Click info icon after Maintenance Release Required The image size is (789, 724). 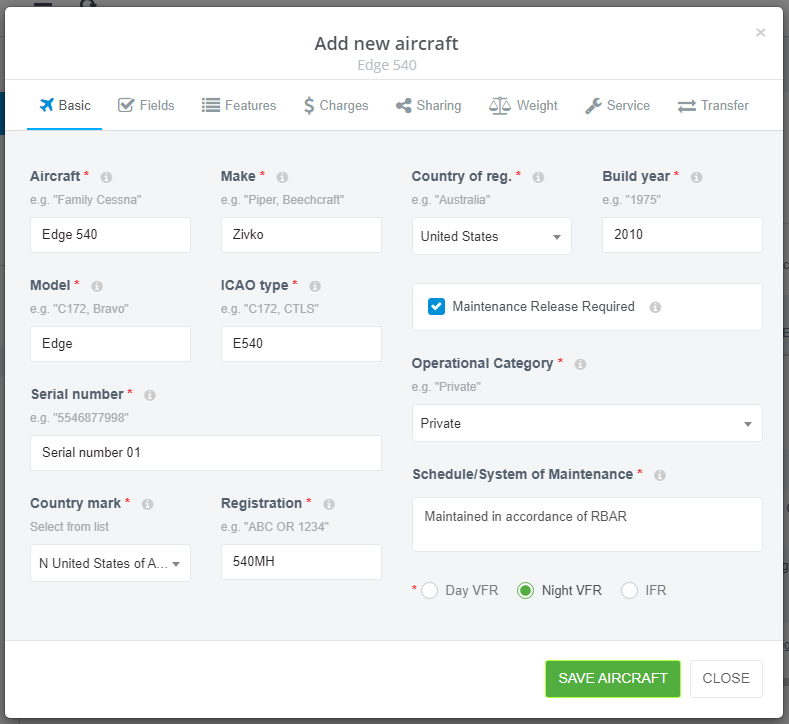click(655, 307)
